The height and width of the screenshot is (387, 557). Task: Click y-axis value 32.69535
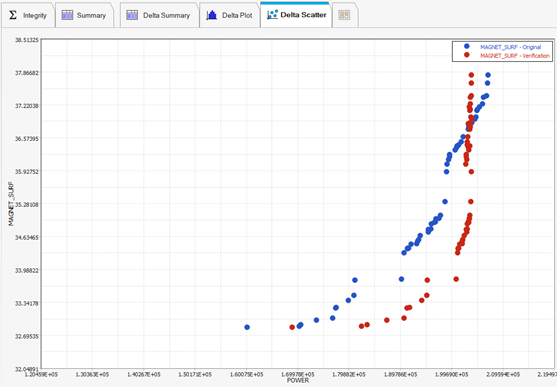point(27,336)
